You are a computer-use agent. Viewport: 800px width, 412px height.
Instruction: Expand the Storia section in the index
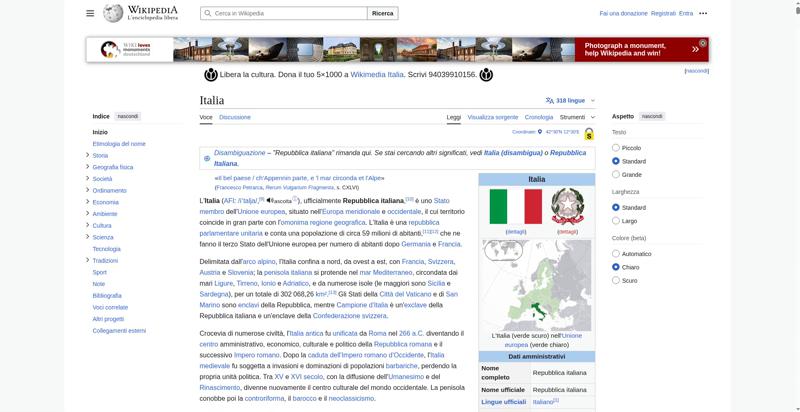pos(88,155)
